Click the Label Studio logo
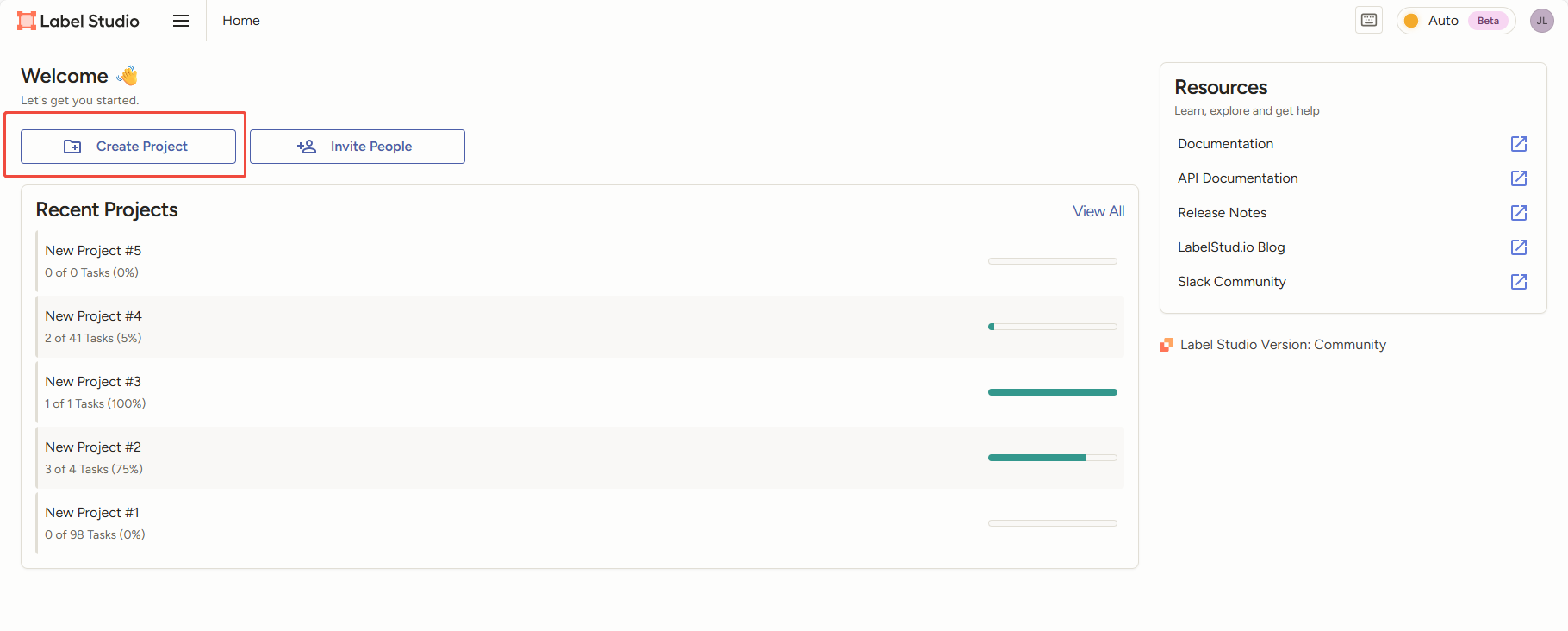Image resolution: width=1568 pixels, height=631 pixels. (78, 21)
